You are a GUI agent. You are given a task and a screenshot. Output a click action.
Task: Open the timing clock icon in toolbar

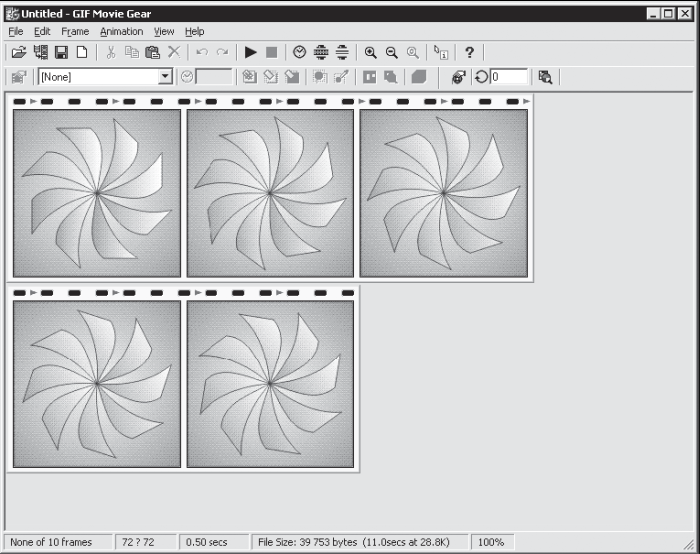(299, 52)
